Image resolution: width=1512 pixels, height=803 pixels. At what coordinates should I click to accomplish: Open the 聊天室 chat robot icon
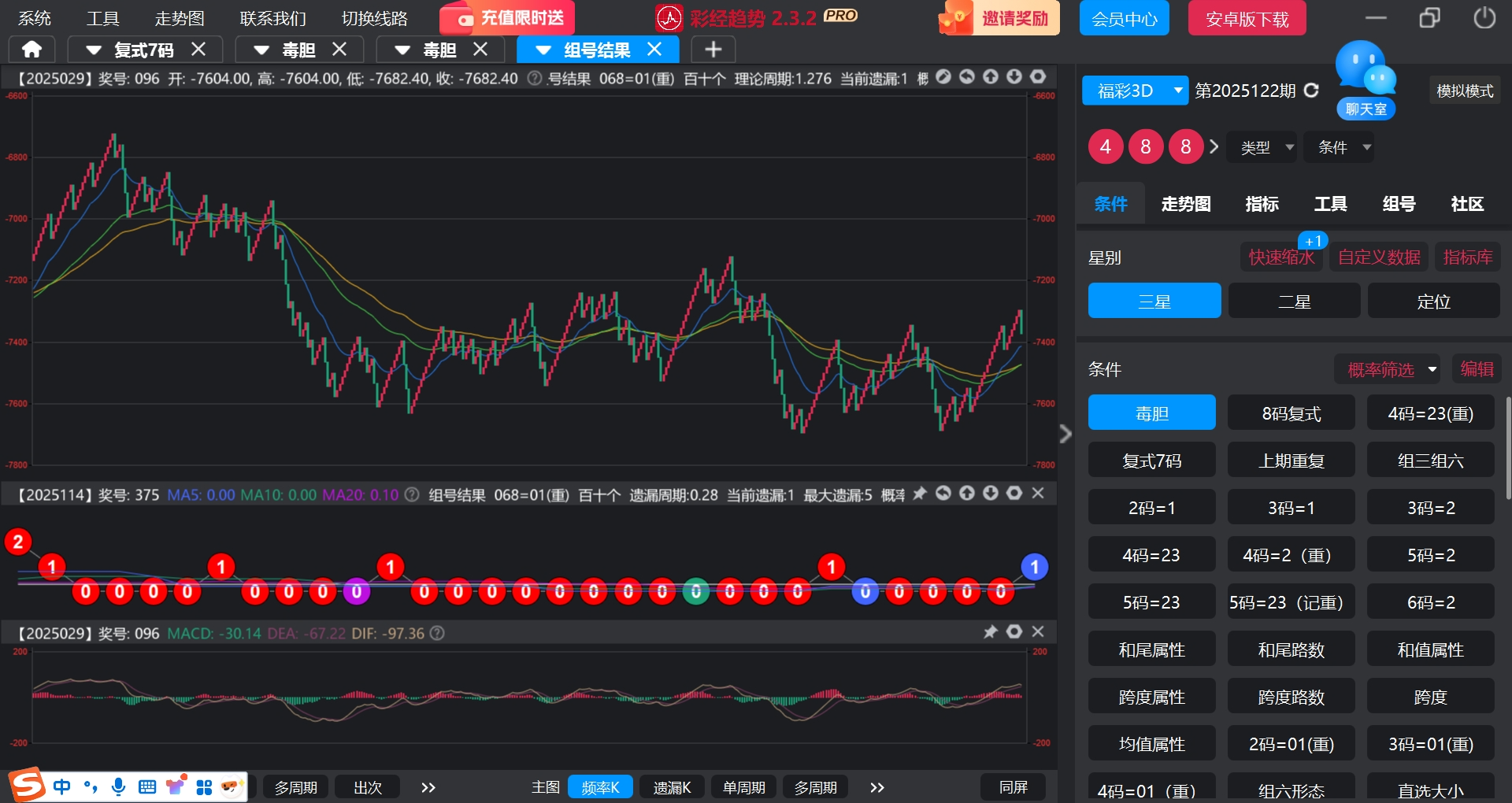(1366, 80)
